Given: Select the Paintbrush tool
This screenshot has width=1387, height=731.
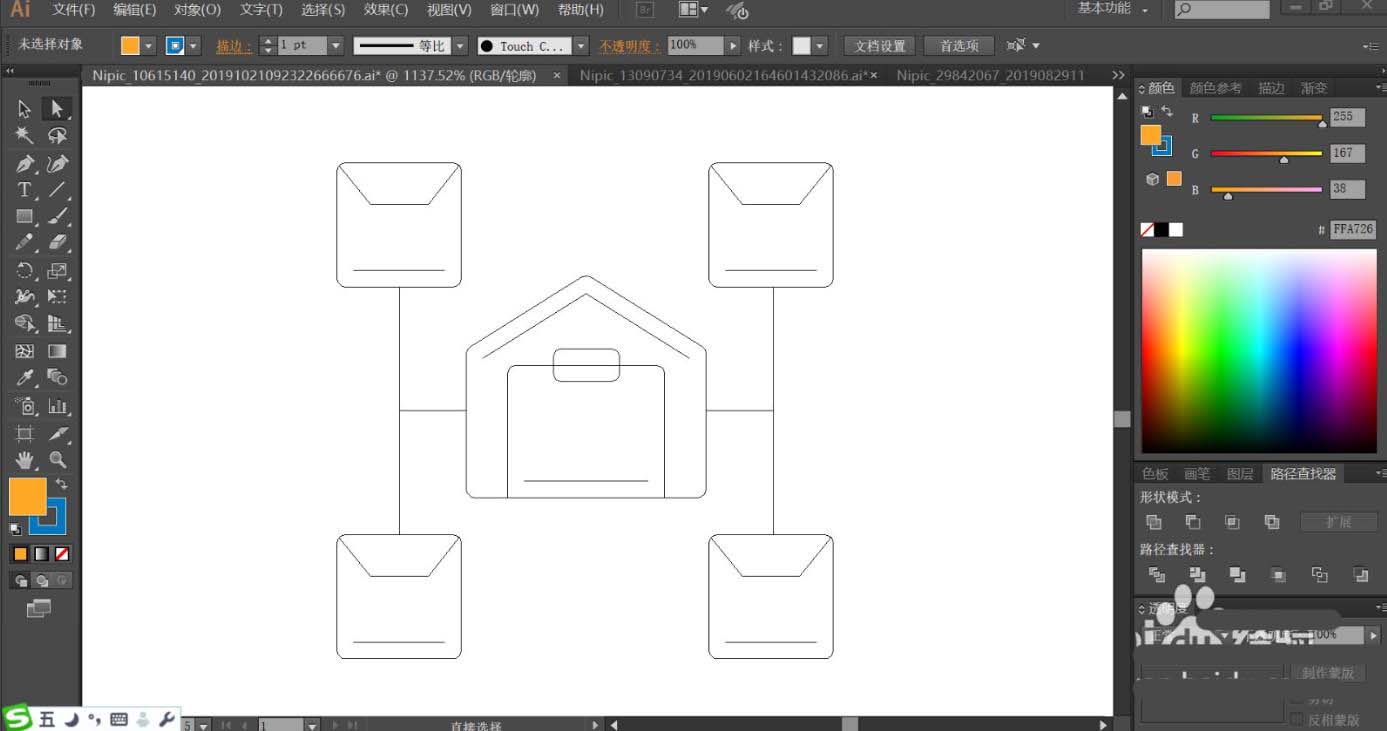Looking at the screenshot, I should (57, 217).
